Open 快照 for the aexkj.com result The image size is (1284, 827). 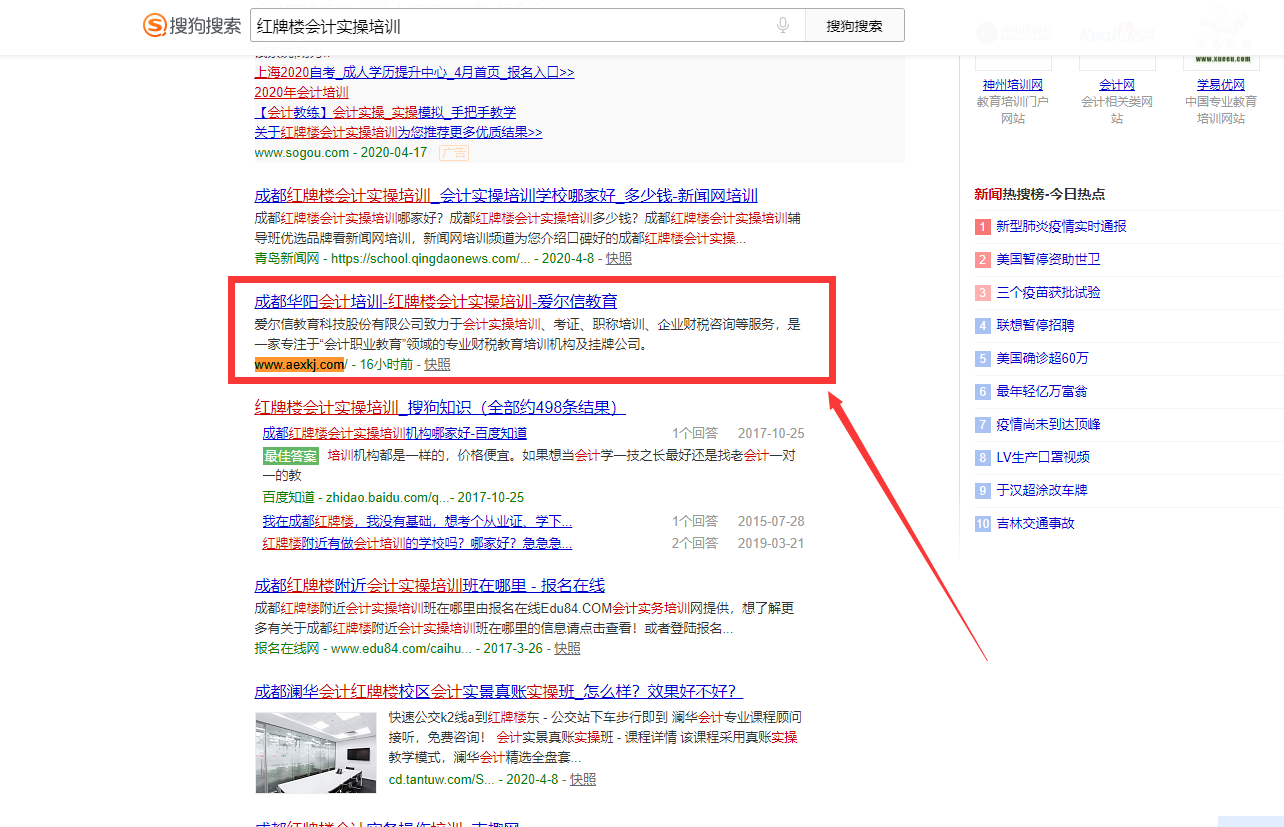(x=437, y=364)
